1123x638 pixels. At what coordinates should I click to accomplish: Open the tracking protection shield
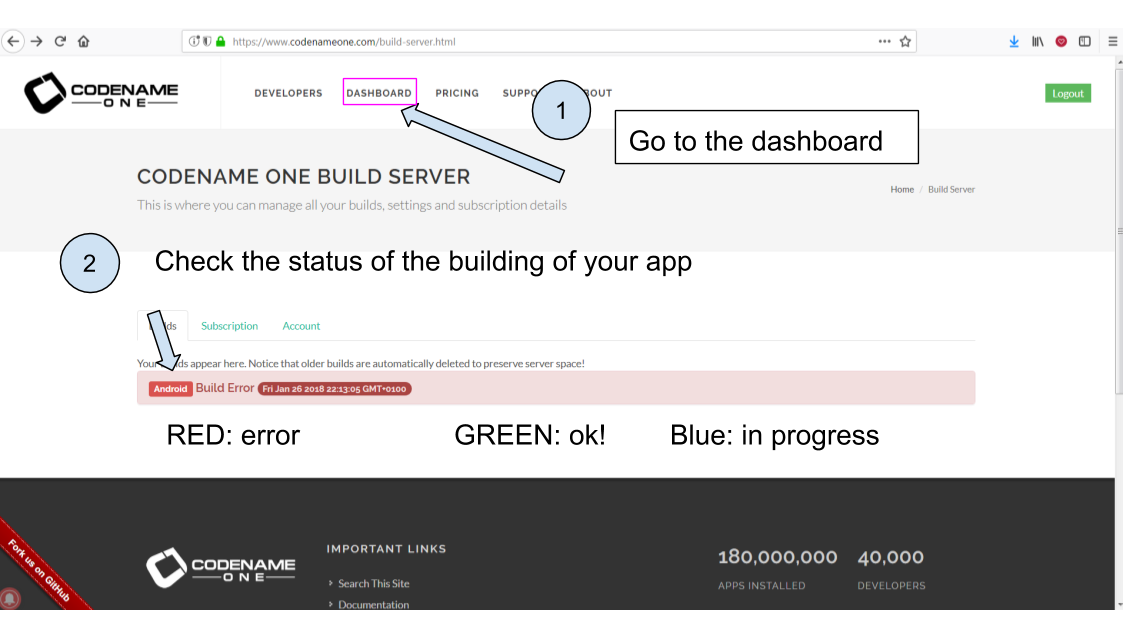207,42
